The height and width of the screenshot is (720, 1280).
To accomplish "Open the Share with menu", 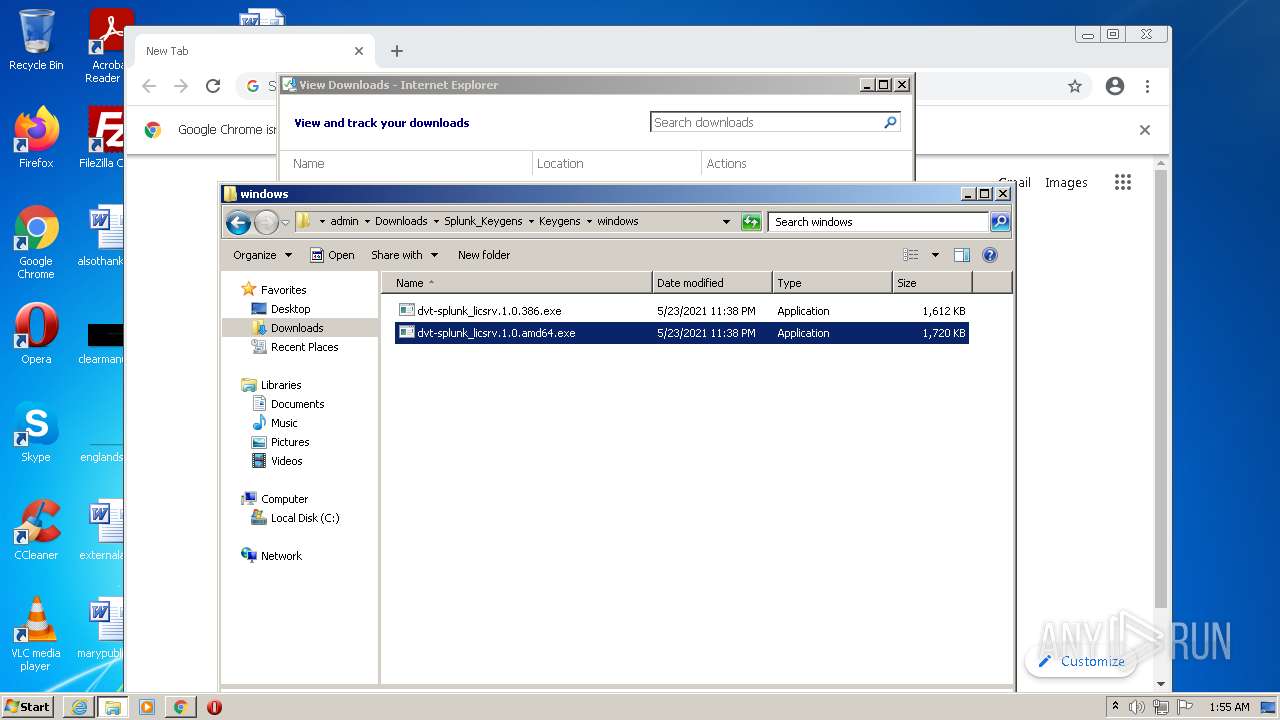I will coord(404,255).
